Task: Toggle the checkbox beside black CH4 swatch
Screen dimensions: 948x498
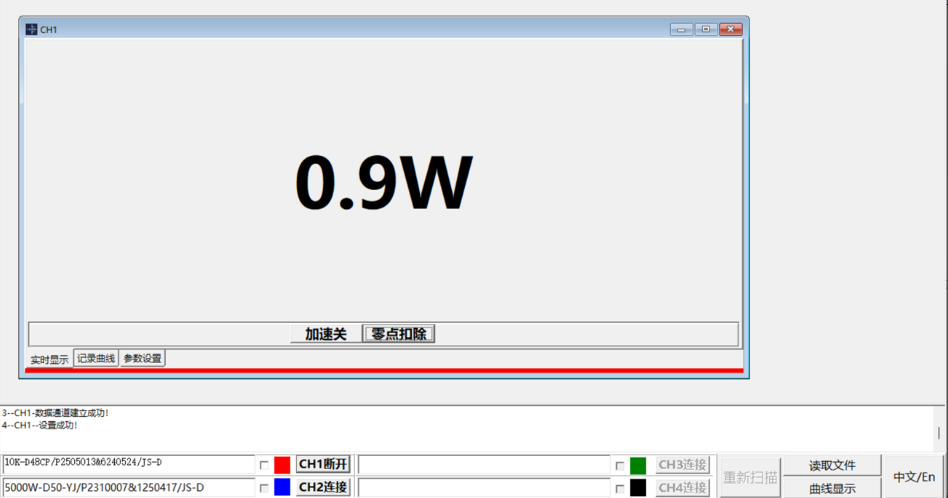Action: pos(619,488)
